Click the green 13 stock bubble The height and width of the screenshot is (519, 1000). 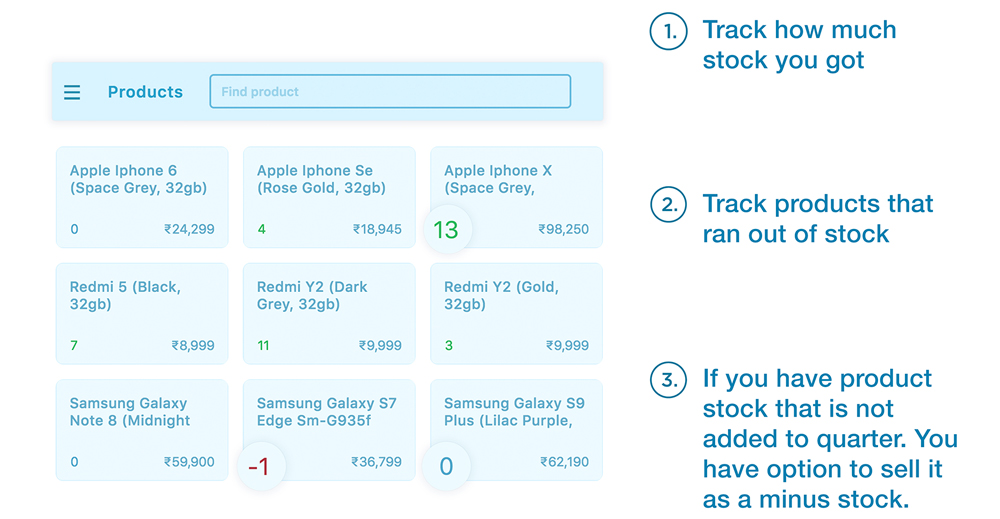pos(445,230)
